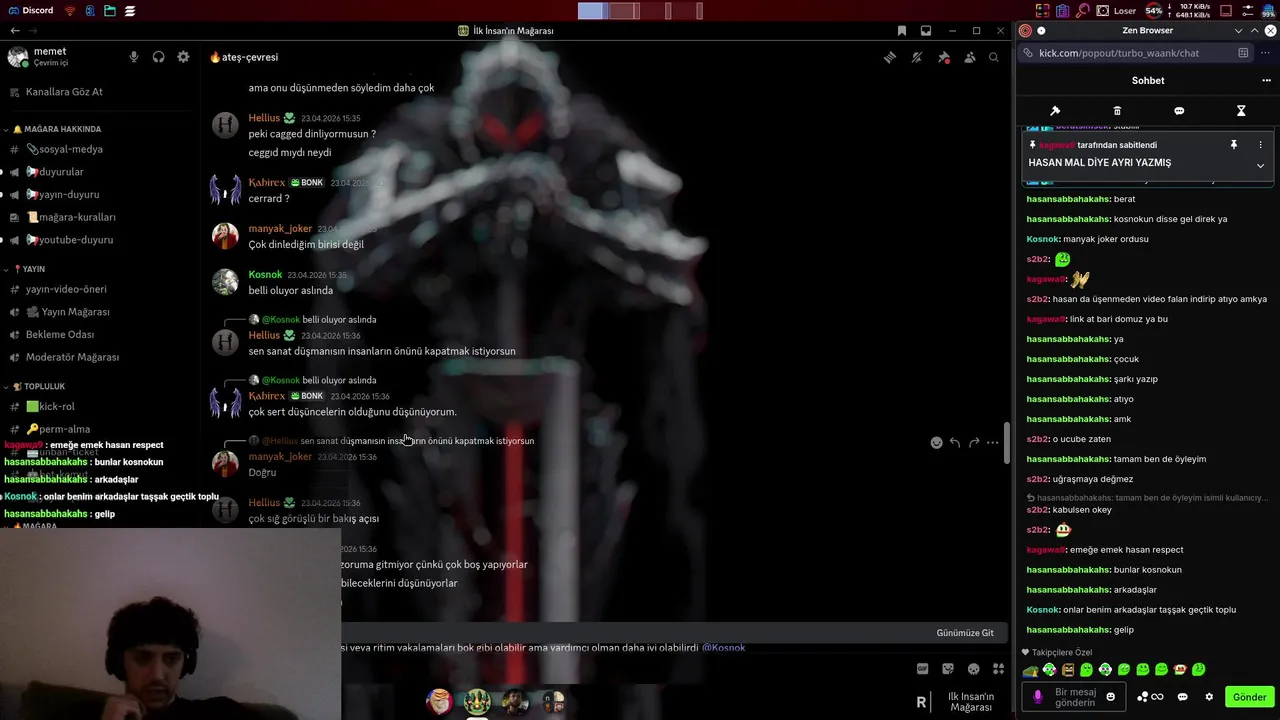1280x720 pixels.
Task: Clear chat with trash icon
Action: 1117,111
